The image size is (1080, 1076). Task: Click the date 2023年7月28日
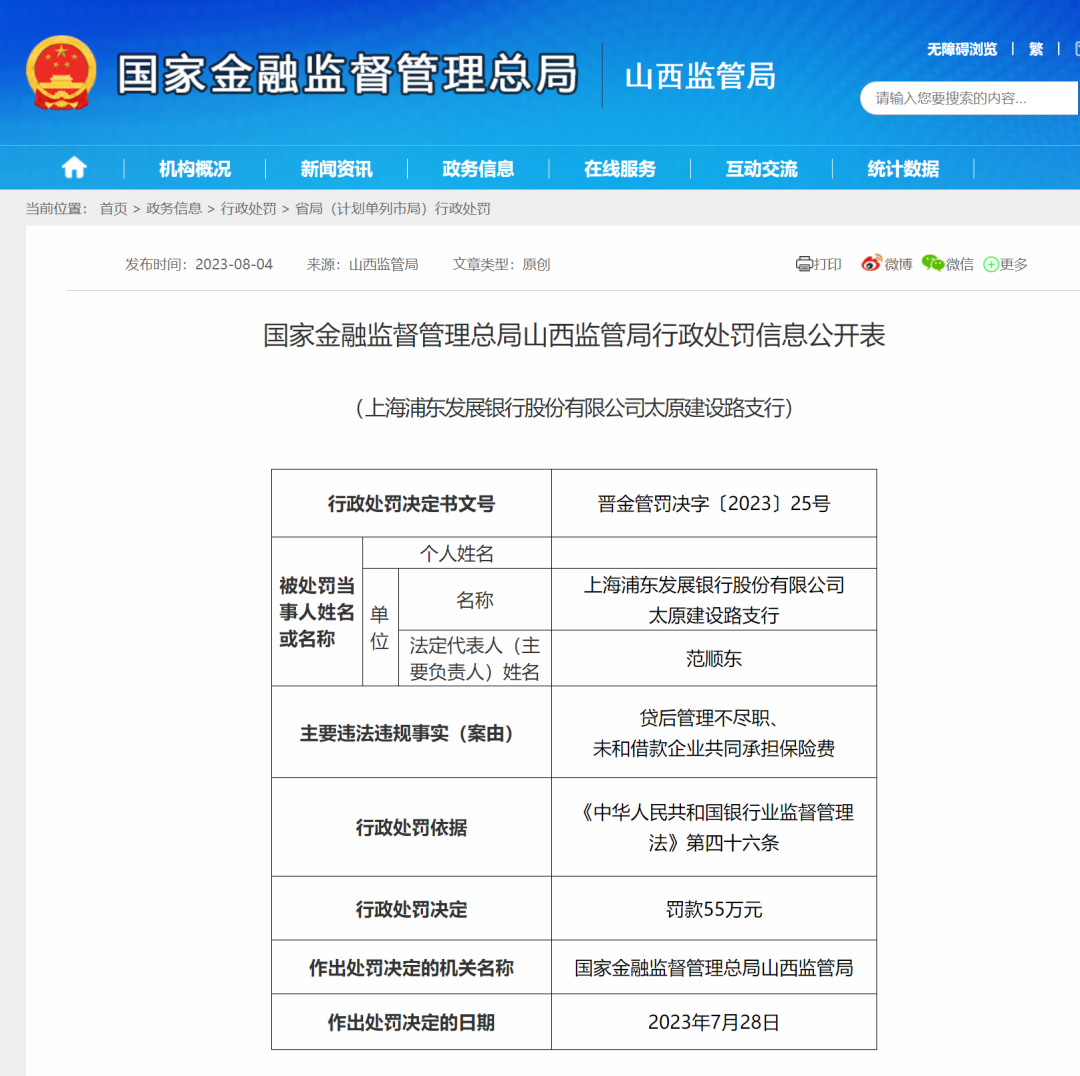[x=714, y=1022]
